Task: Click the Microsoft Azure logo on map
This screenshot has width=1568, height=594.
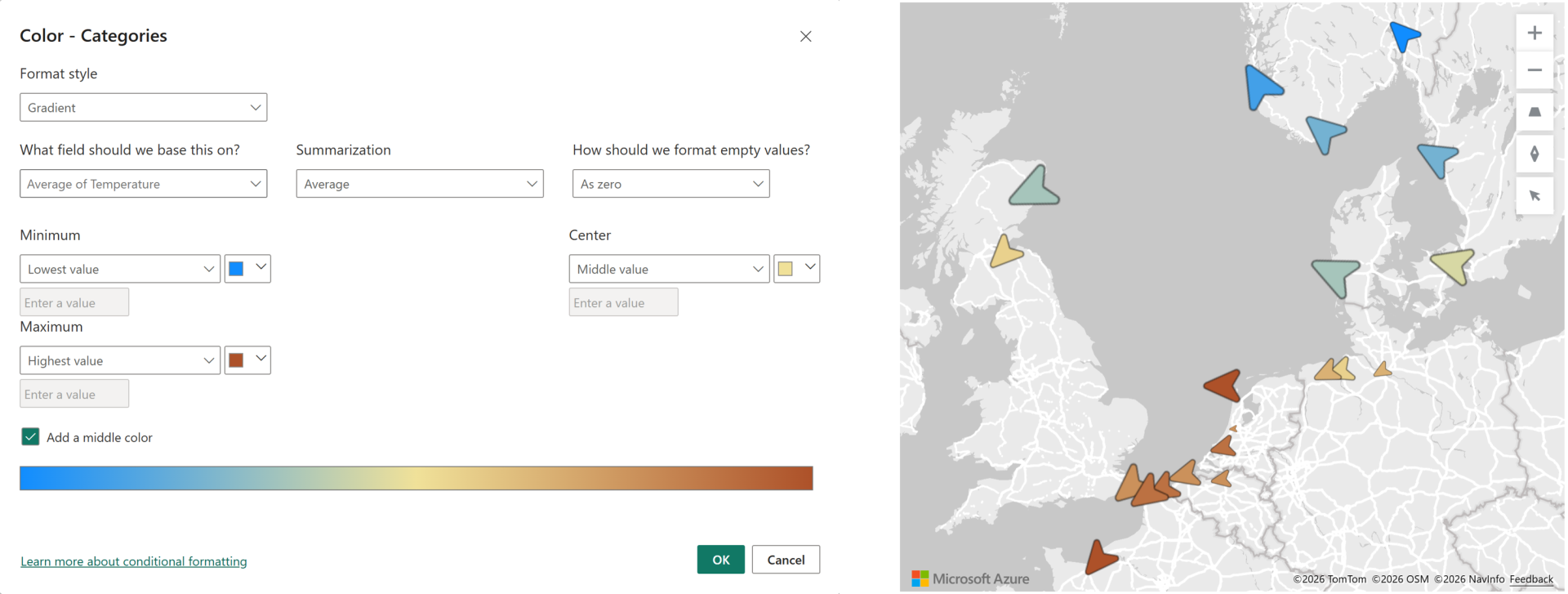Action: click(x=970, y=578)
